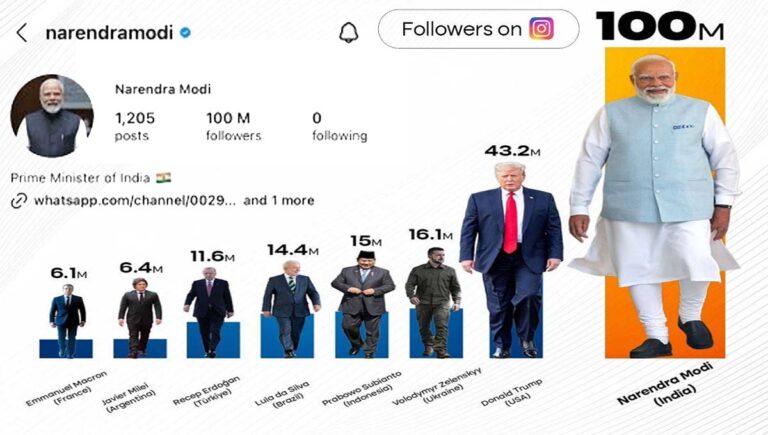
Task: View the 1,205 posts count
Action: (135, 126)
